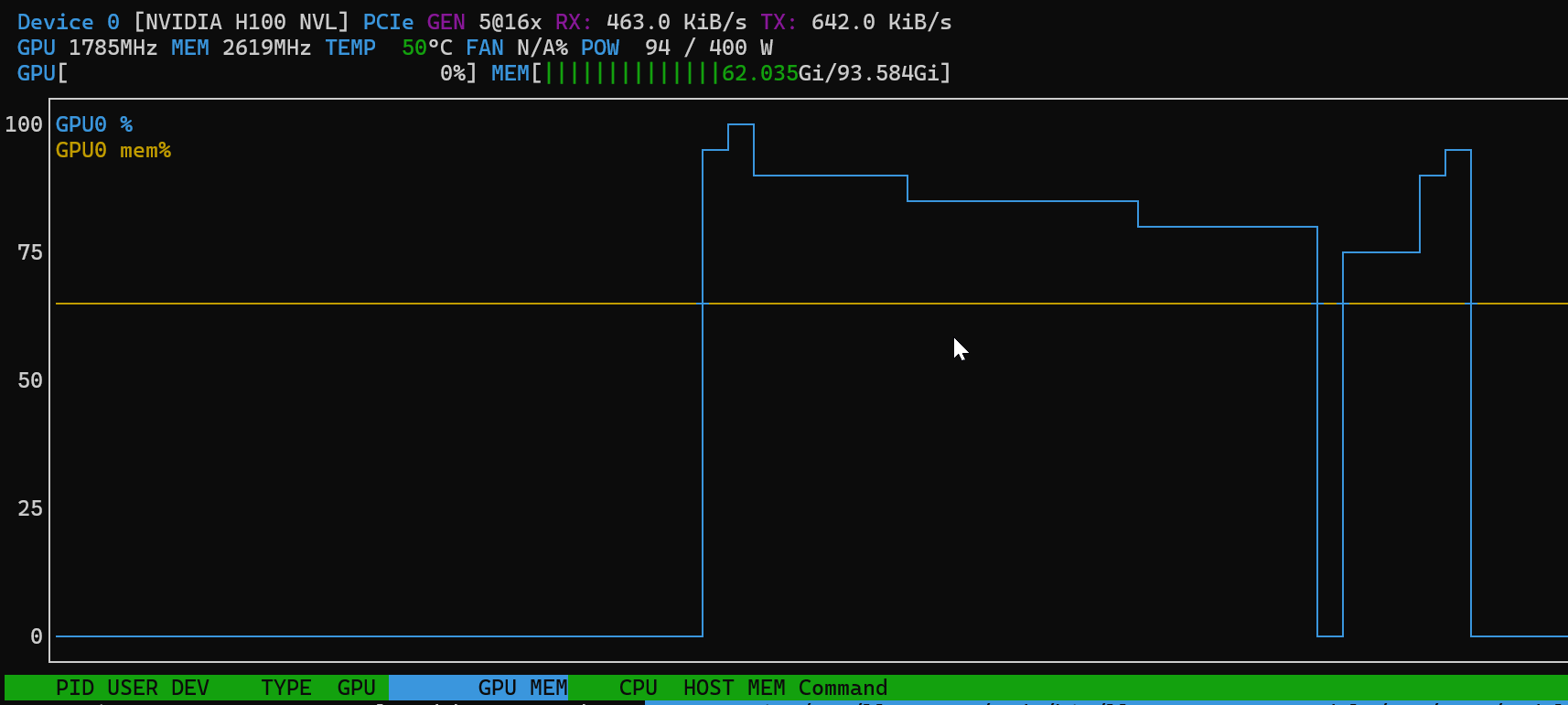The width and height of the screenshot is (1568, 705).
Task: Click the '100' y-axis label
Action: 24,124
